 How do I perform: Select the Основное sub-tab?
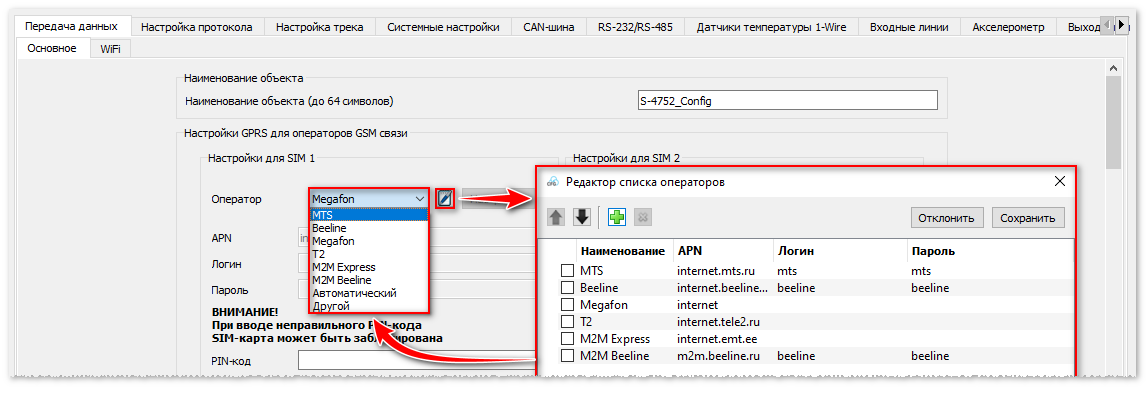[x=52, y=48]
